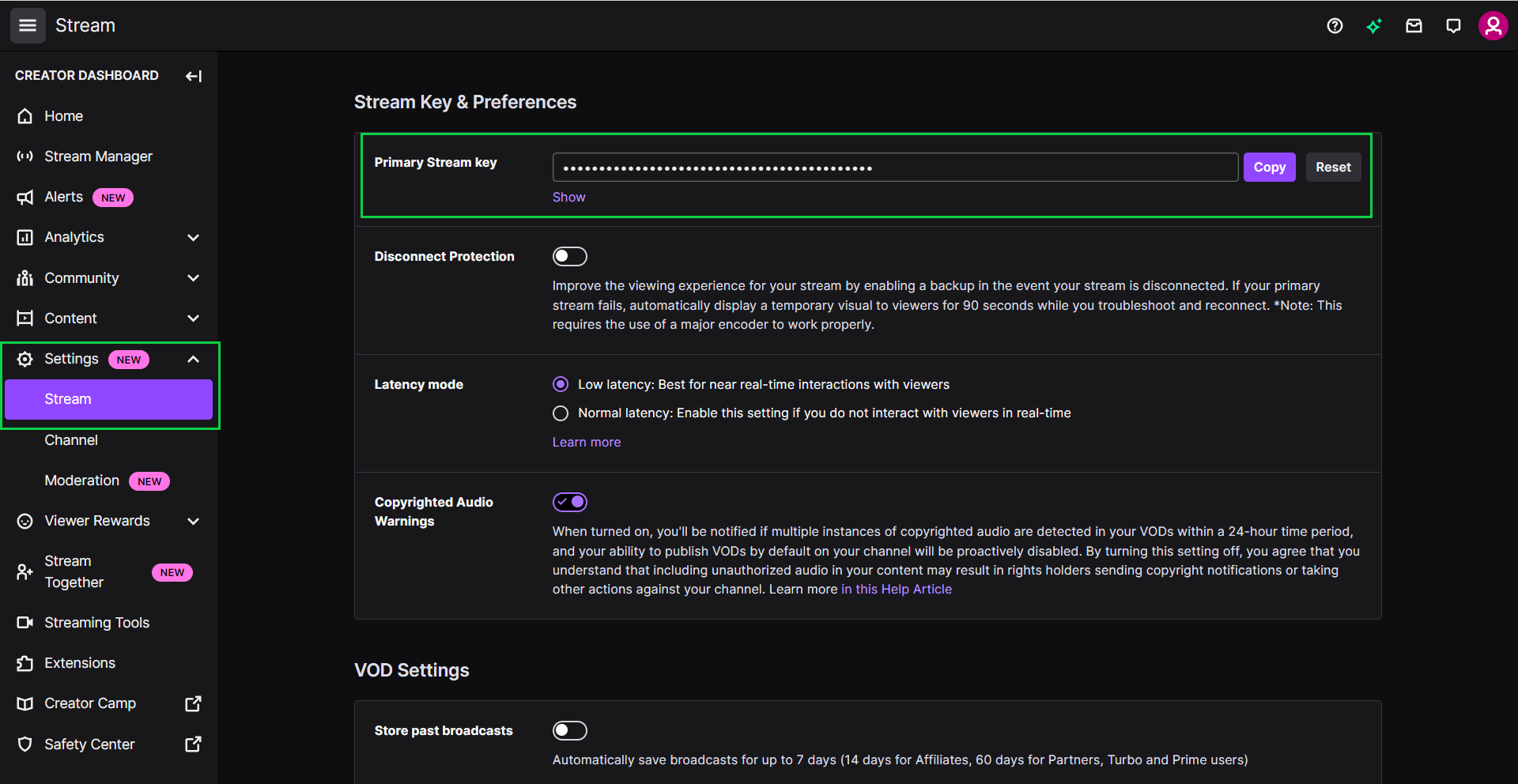Click the Stream Together people icon
The width and height of the screenshot is (1518, 784).
coord(25,571)
